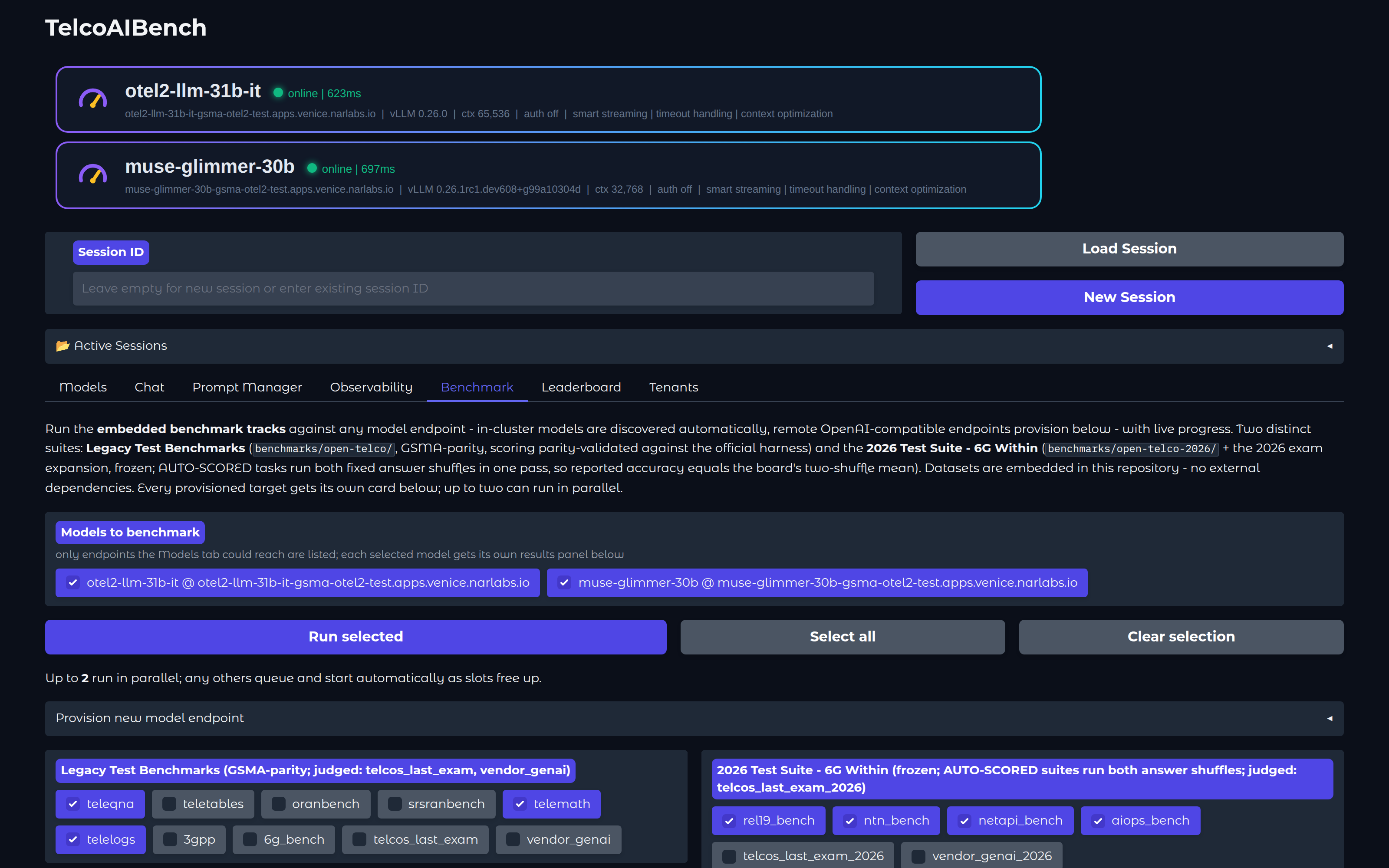Click the Clear selection button
The image size is (1389, 868).
(1181, 637)
